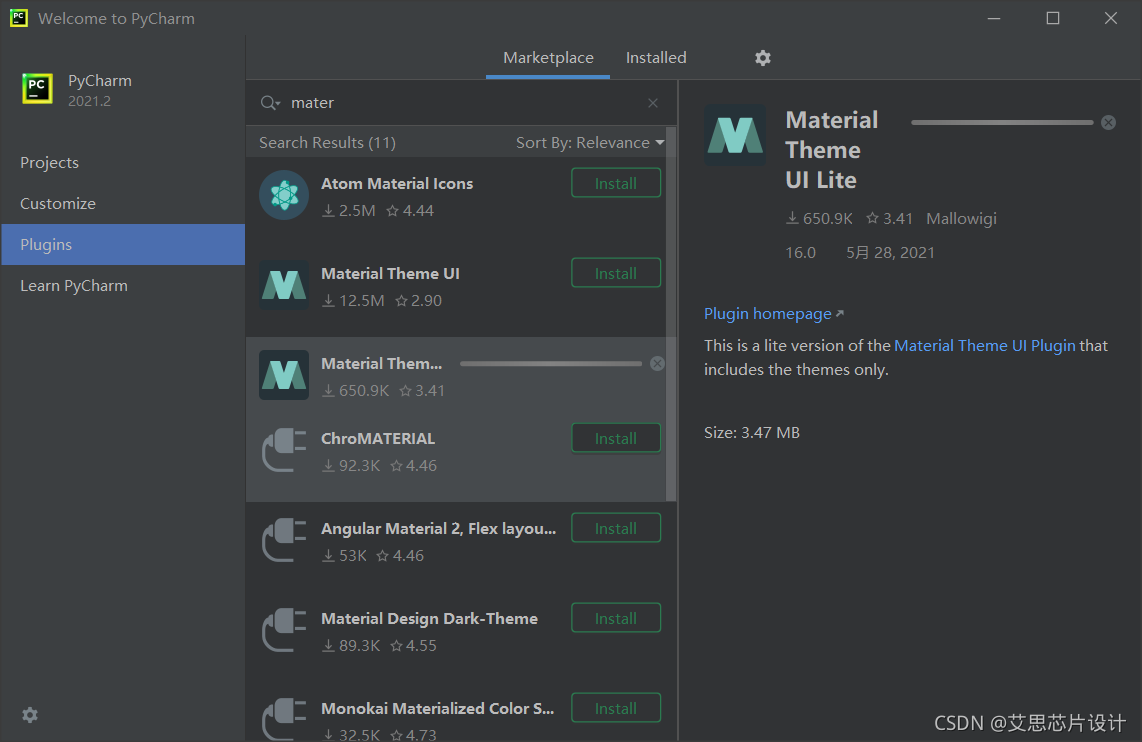Install the Material Design Dark-Theme plugin

616,618
